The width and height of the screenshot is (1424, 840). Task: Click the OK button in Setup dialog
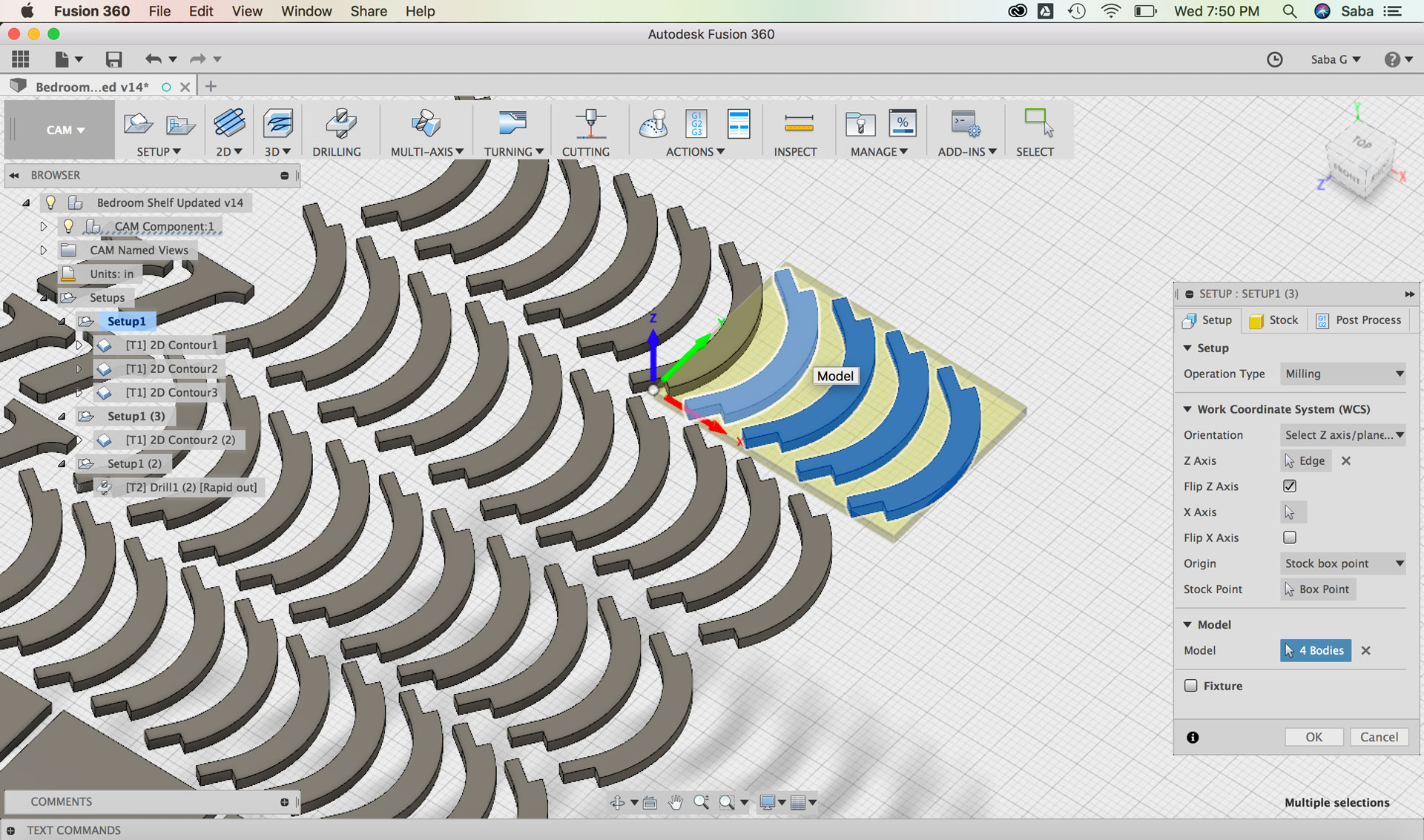[x=1313, y=737]
